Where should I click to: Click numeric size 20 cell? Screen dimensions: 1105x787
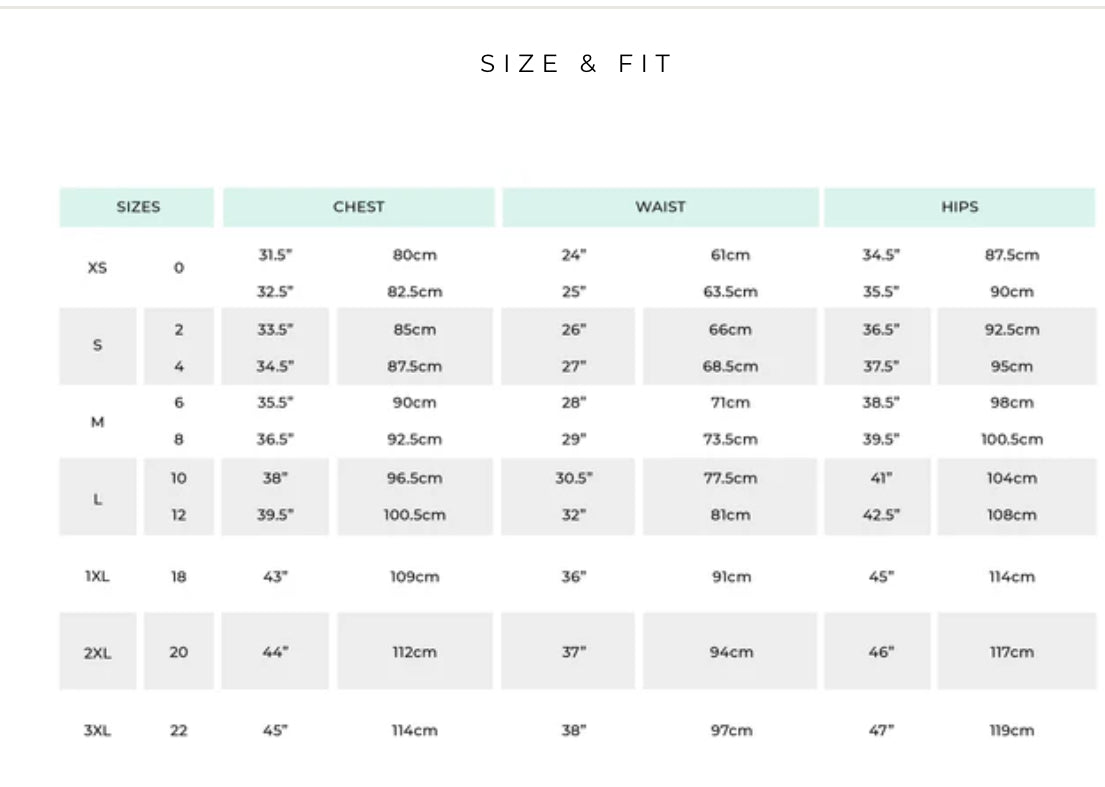(178, 652)
